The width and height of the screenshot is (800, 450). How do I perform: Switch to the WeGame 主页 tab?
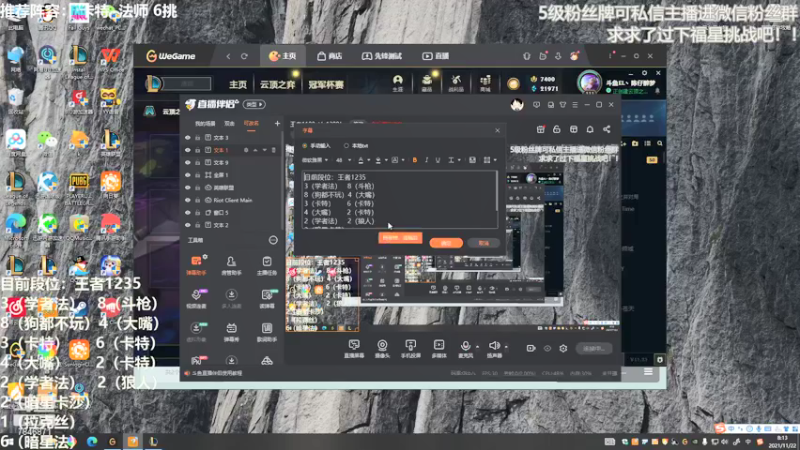coord(283,56)
